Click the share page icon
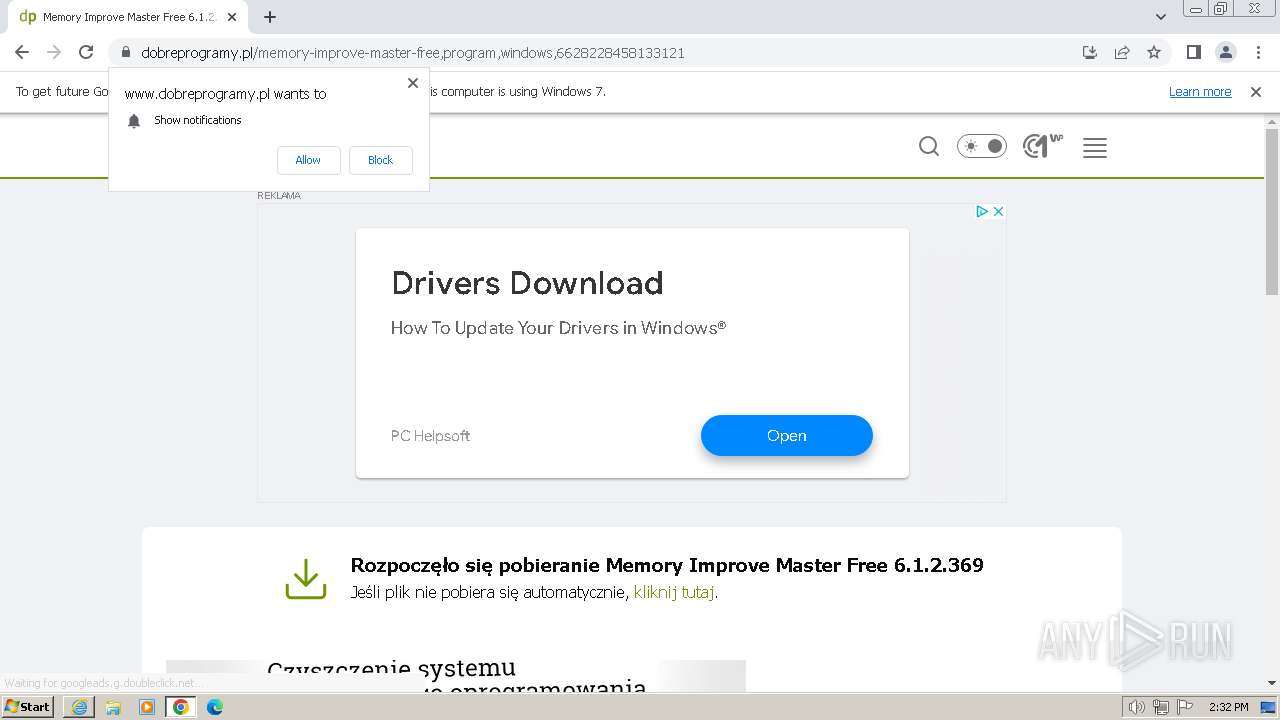 (x=1122, y=52)
